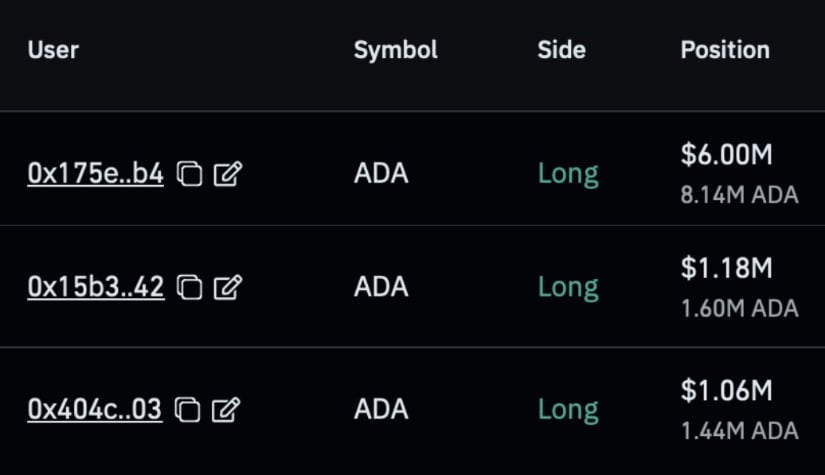Viewport: 825px width, 475px height.
Task: Sort by the Side column header
Action: [x=561, y=50]
